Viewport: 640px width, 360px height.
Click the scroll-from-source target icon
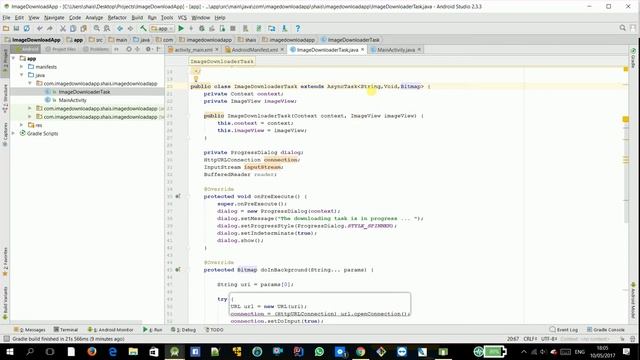point(129,49)
